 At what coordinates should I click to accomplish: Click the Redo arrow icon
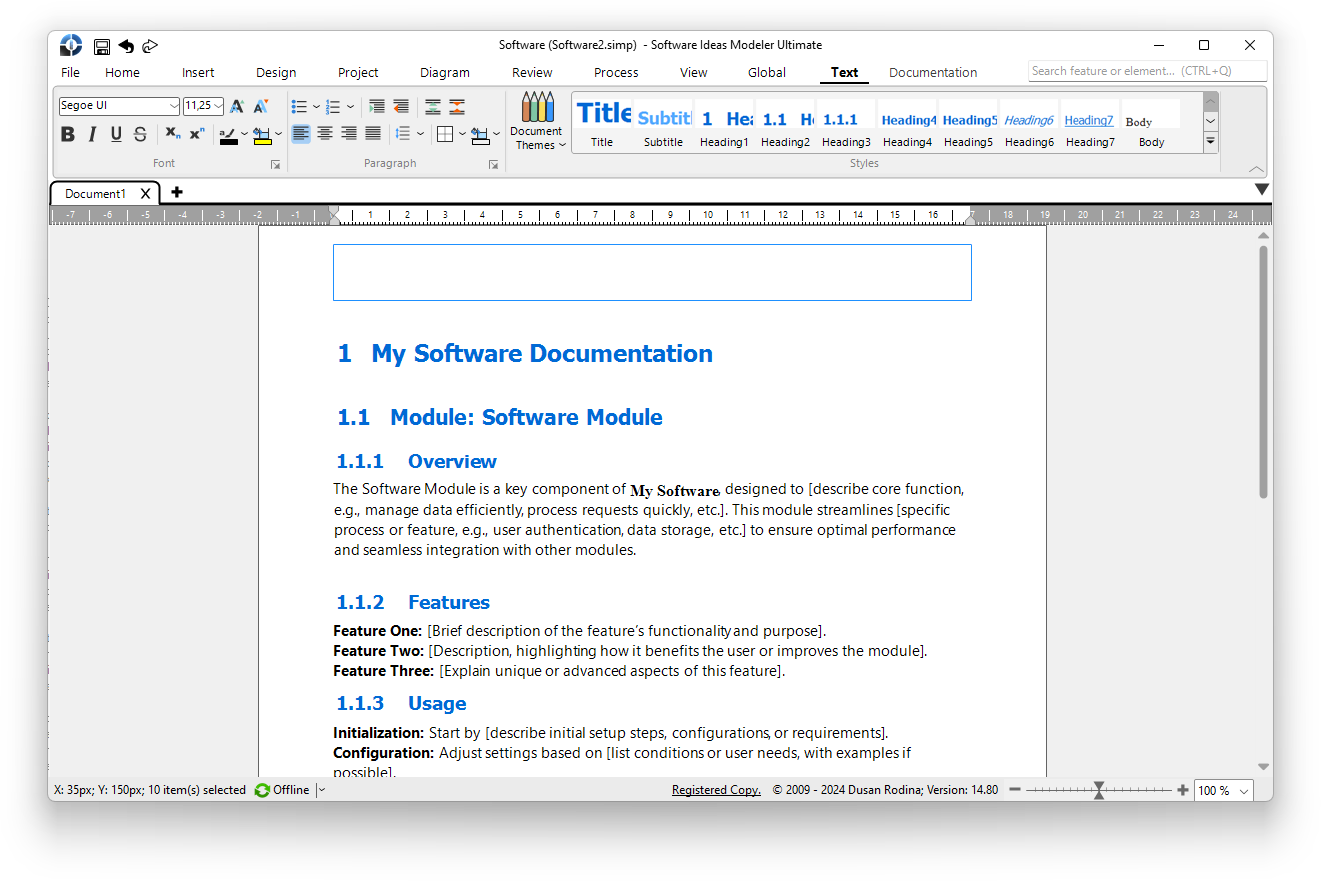pos(150,46)
